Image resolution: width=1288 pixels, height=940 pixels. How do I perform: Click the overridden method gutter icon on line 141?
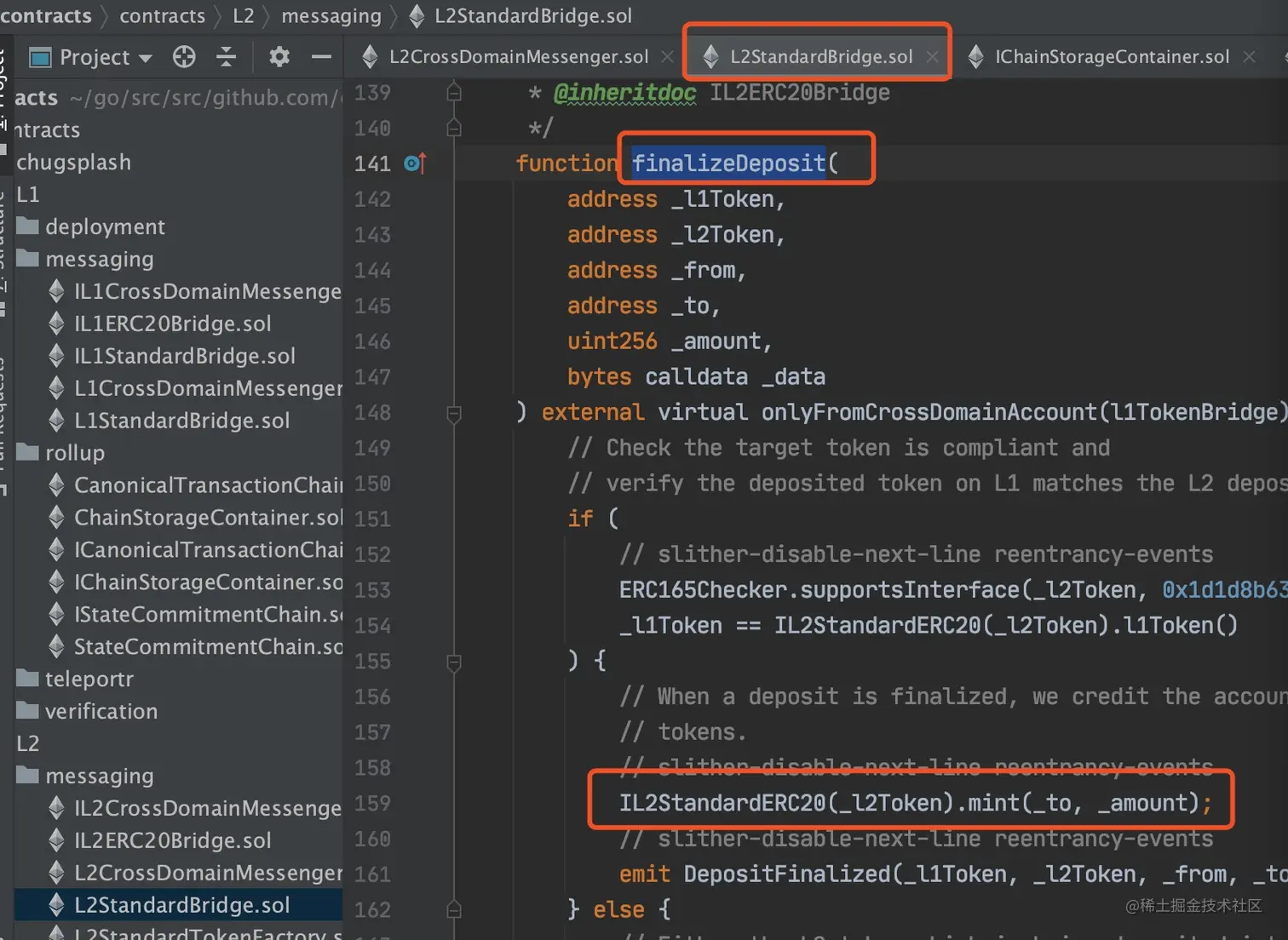(x=415, y=163)
